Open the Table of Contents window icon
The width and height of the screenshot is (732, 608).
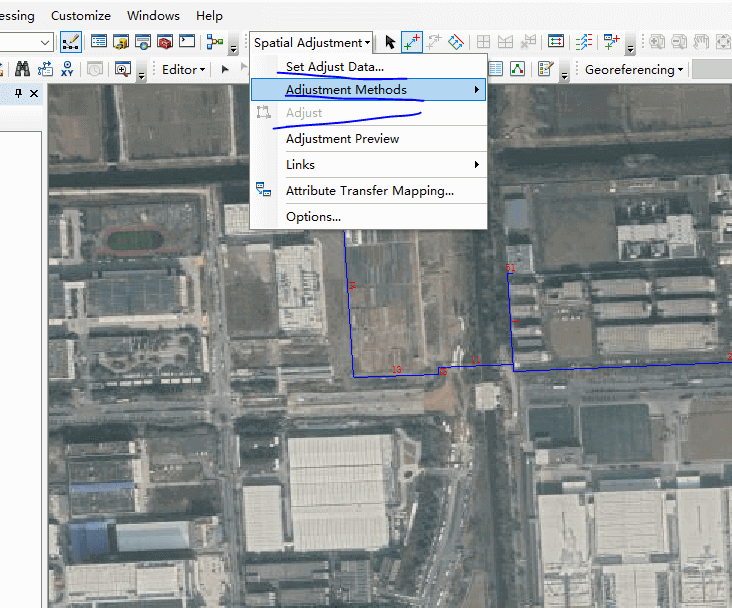click(x=99, y=42)
